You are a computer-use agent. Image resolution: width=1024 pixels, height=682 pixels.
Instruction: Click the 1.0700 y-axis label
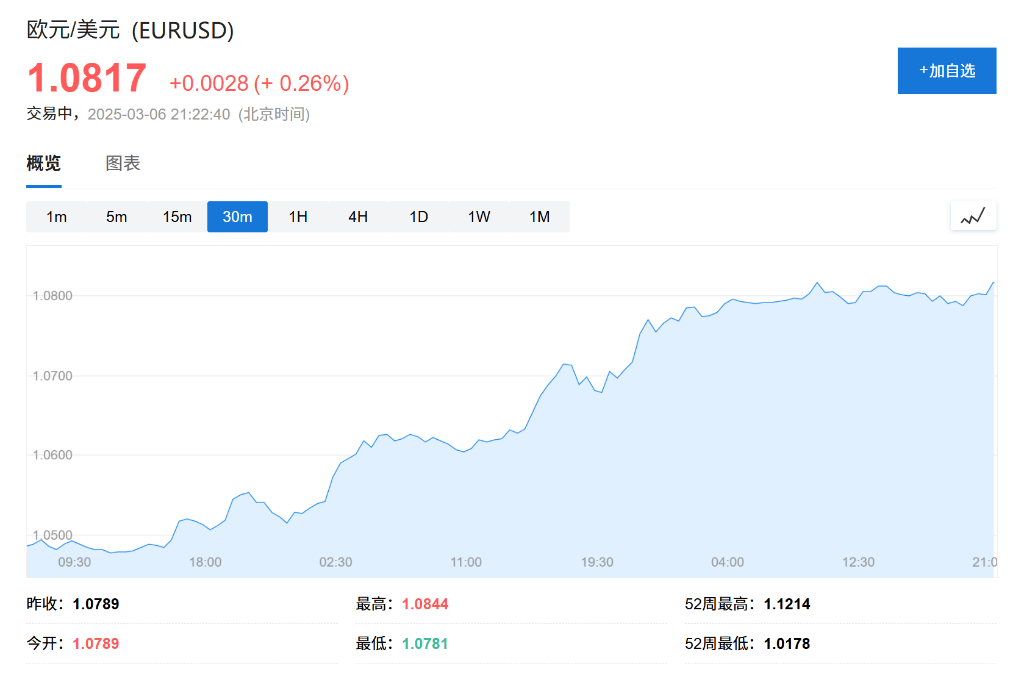(52, 376)
